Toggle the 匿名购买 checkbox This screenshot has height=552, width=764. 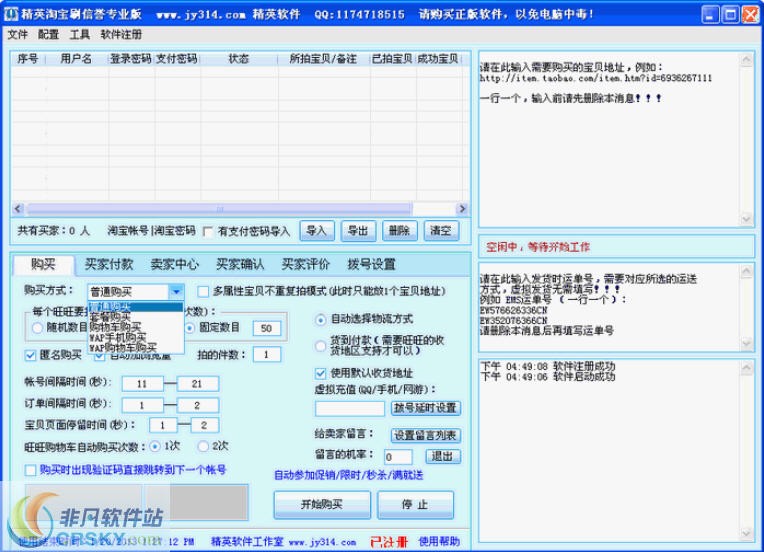(x=30, y=355)
